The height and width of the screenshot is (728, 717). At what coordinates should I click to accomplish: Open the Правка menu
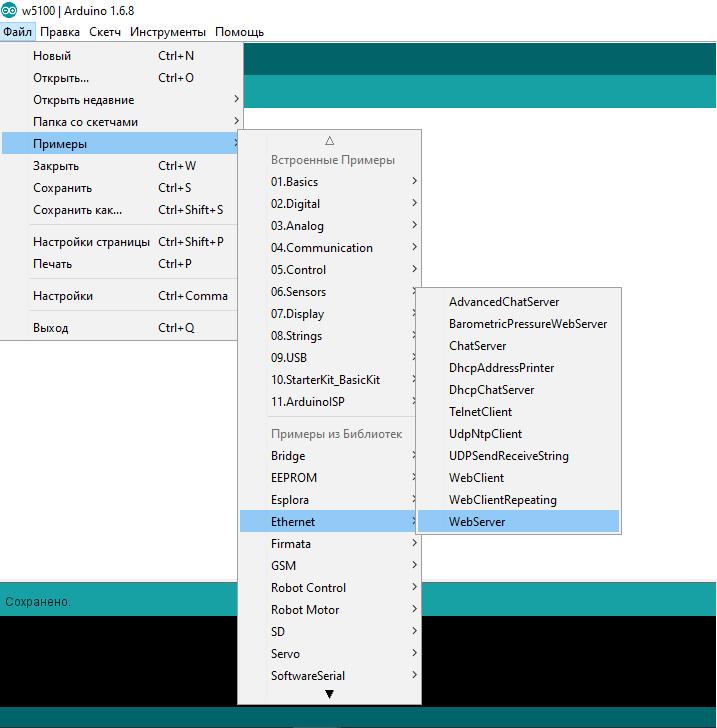pos(60,32)
